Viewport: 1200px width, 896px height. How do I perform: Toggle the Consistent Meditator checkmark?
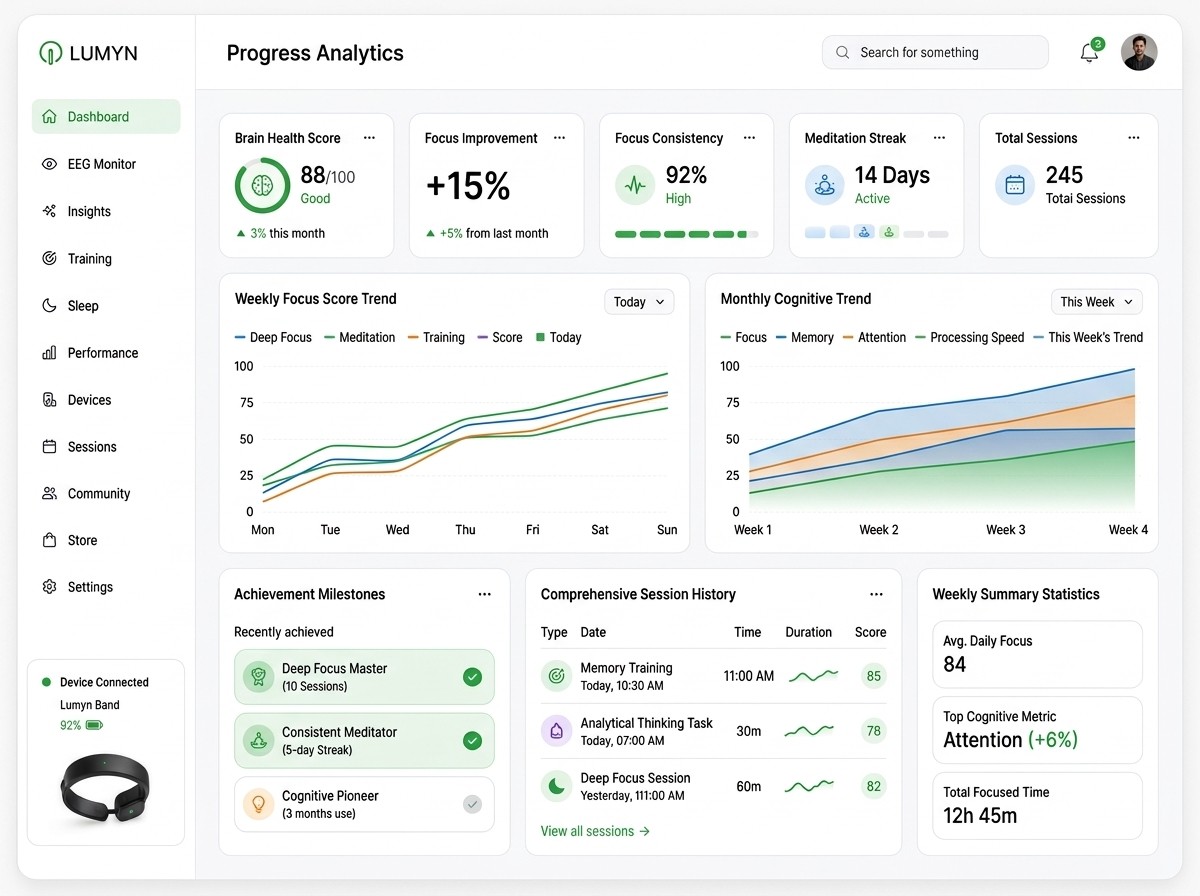tap(473, 741)
